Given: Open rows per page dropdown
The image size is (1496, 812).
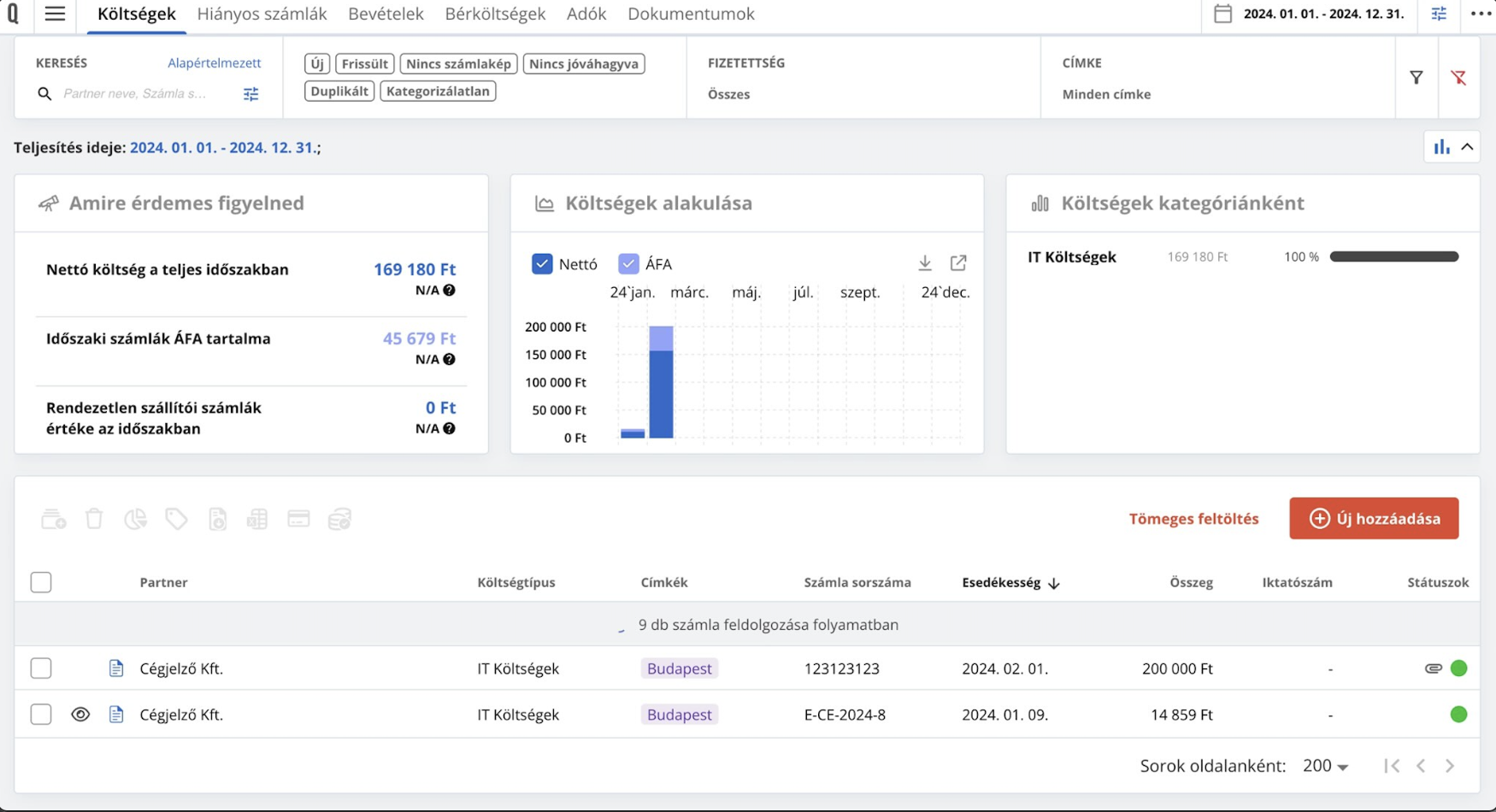Looking at the screenshot, I should coord(1325,766).
